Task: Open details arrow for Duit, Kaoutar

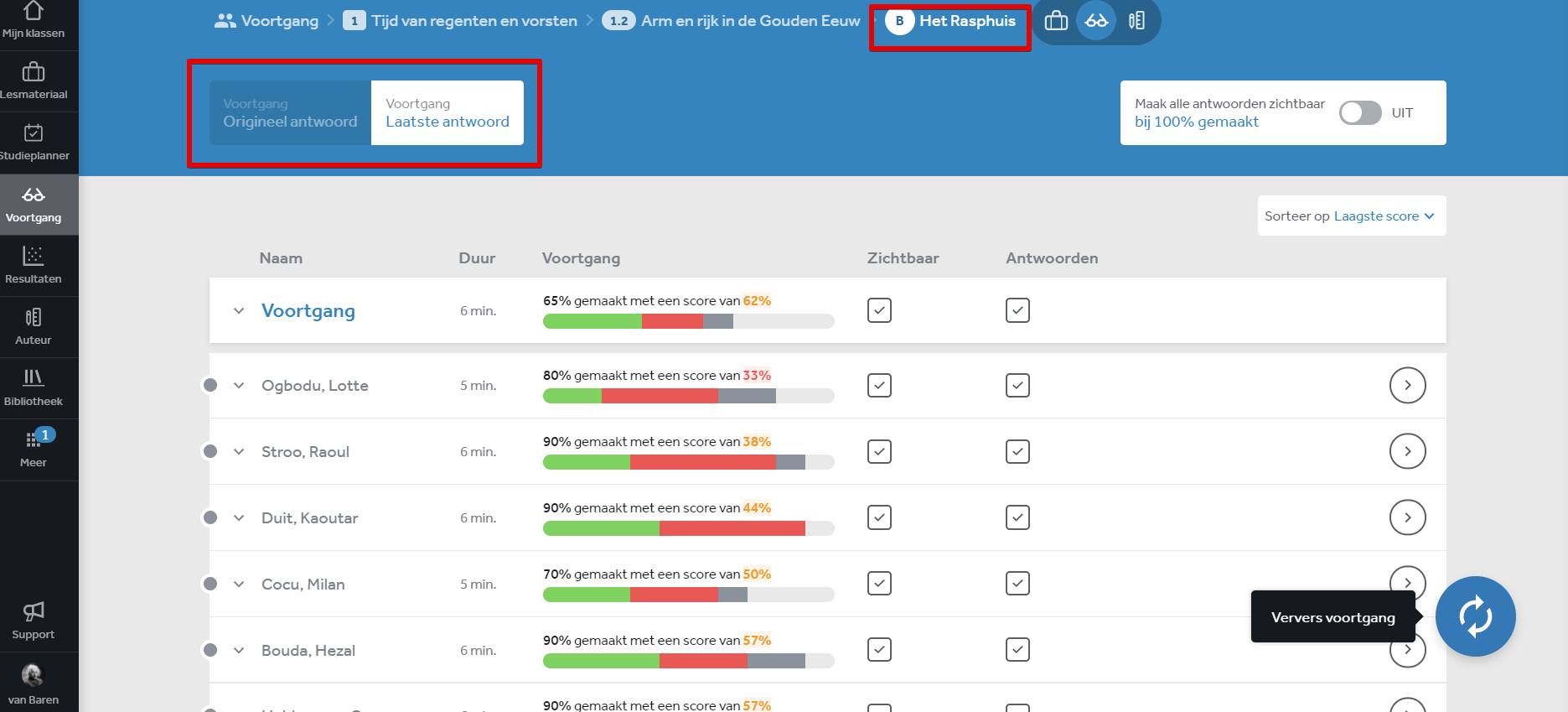Action: pos(1408,517)
